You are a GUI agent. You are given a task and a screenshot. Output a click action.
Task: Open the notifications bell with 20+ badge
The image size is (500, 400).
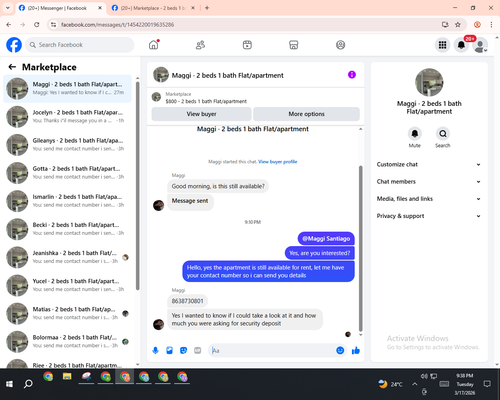click(x=461, y=45)
